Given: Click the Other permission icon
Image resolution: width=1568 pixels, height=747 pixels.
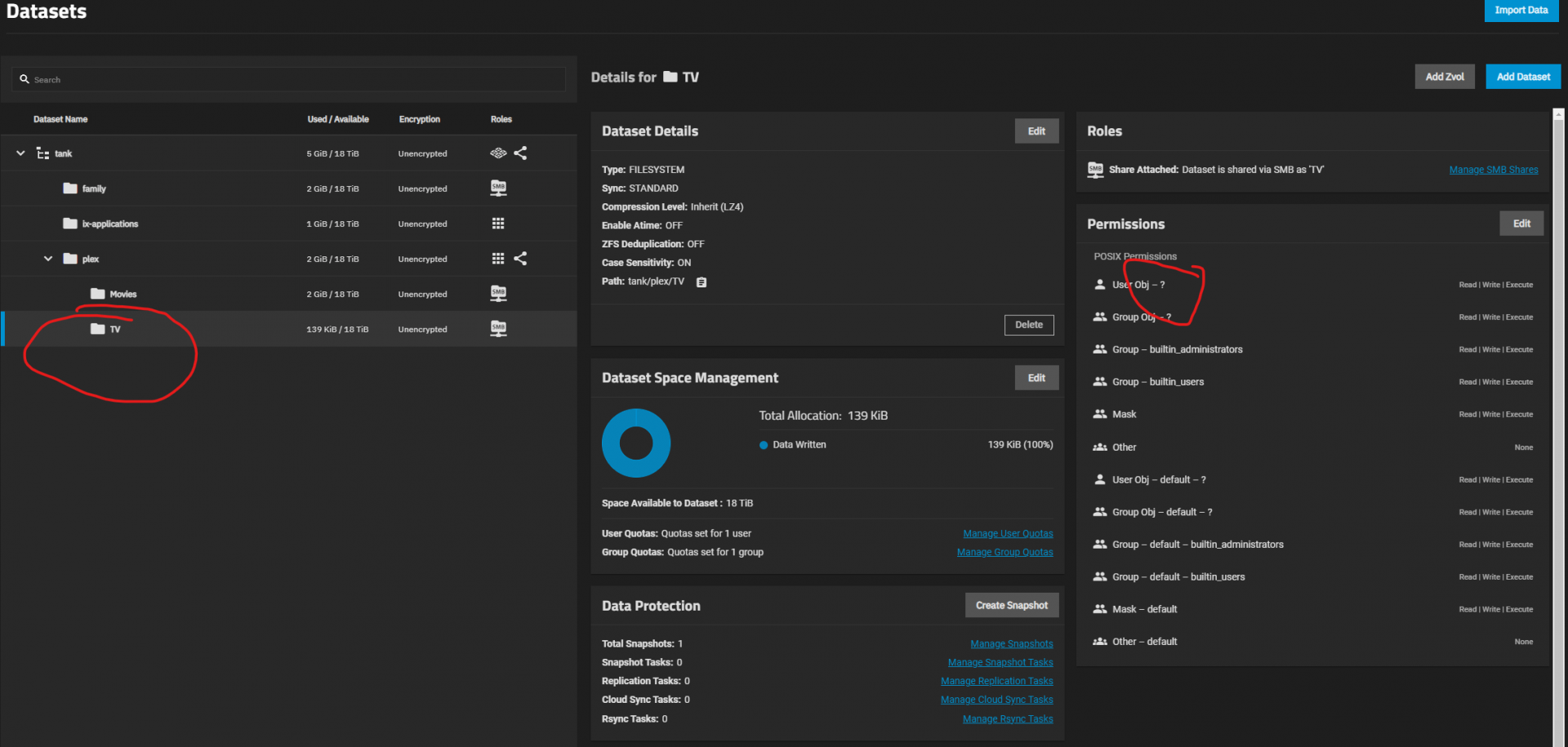Looking at the screenshot, I should 1100,447.
